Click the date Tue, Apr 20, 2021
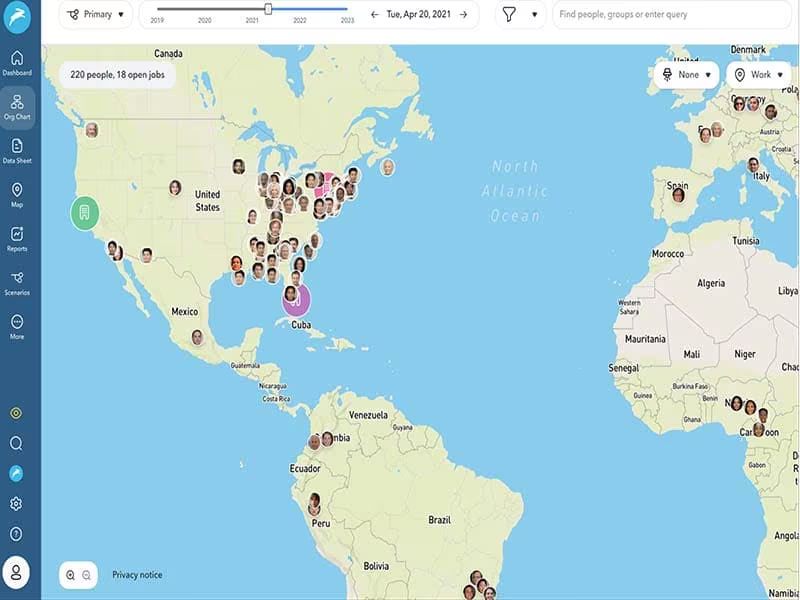This screenshot has height=600, width=800. 418,14
